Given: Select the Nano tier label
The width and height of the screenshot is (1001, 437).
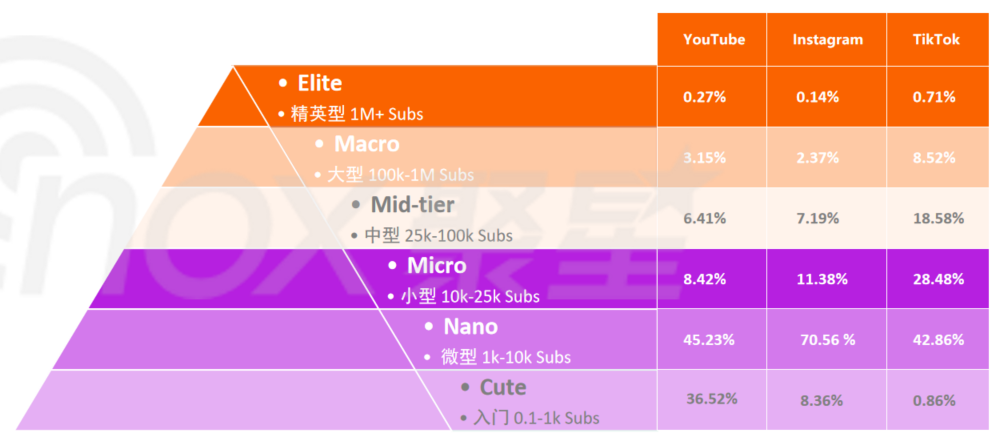Looking at the screenshot, I should (470, 327).
